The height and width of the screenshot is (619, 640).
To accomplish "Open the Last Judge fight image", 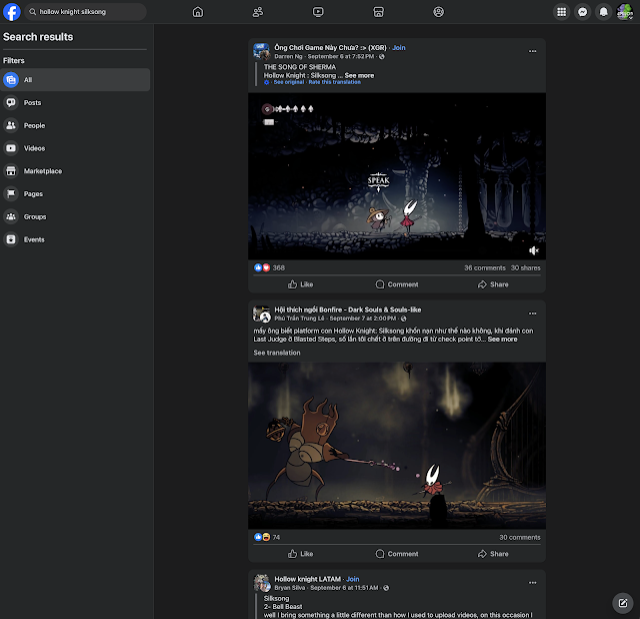I will 397,445.
